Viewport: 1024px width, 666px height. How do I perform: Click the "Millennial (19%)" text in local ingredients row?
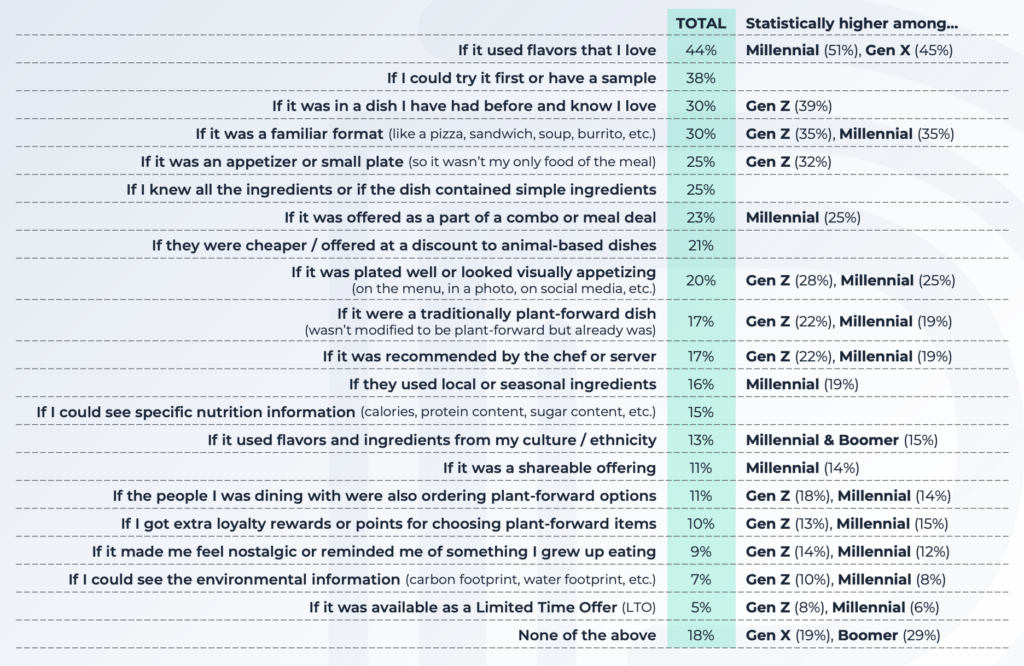802,384
